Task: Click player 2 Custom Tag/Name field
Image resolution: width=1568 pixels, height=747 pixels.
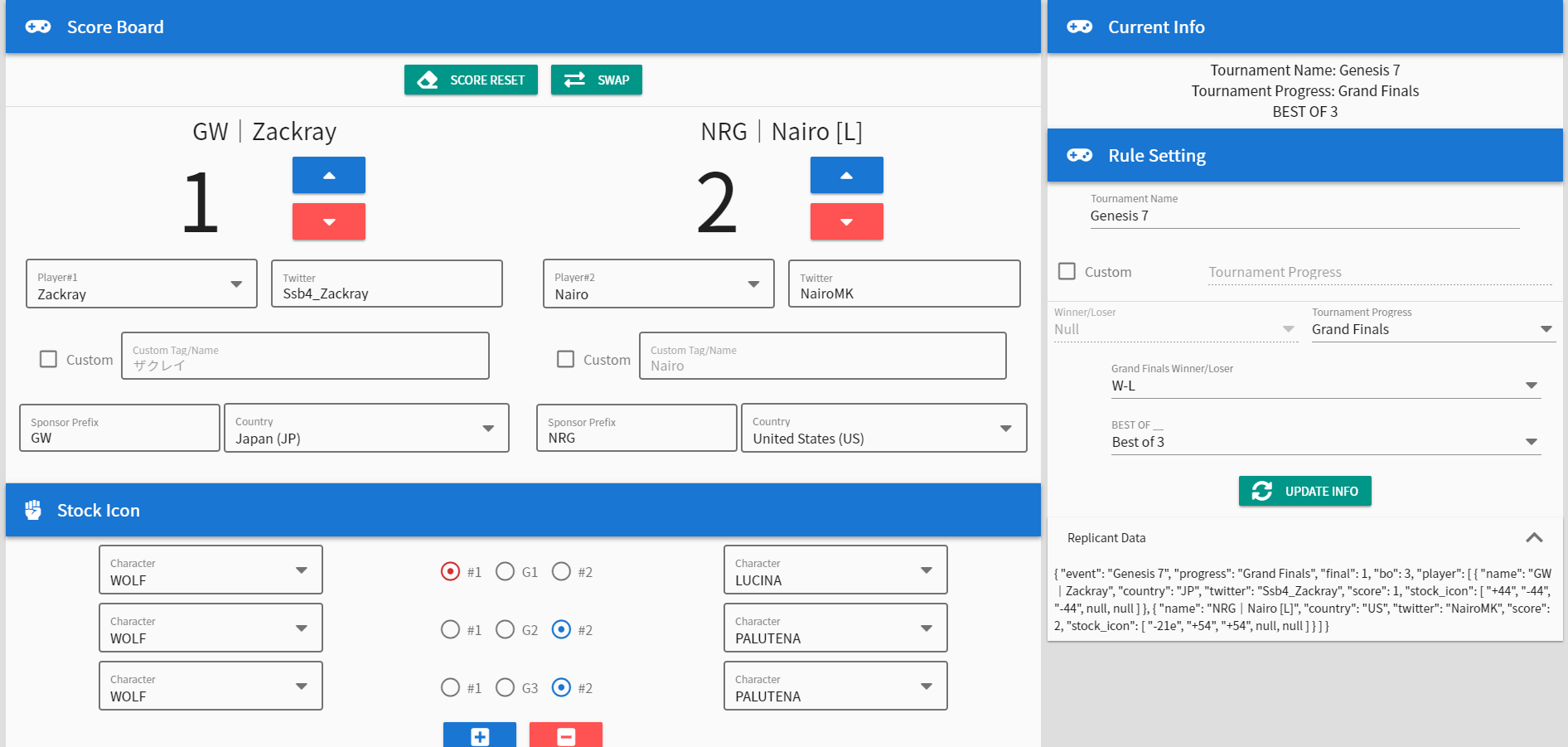Action: click(823, 356)
